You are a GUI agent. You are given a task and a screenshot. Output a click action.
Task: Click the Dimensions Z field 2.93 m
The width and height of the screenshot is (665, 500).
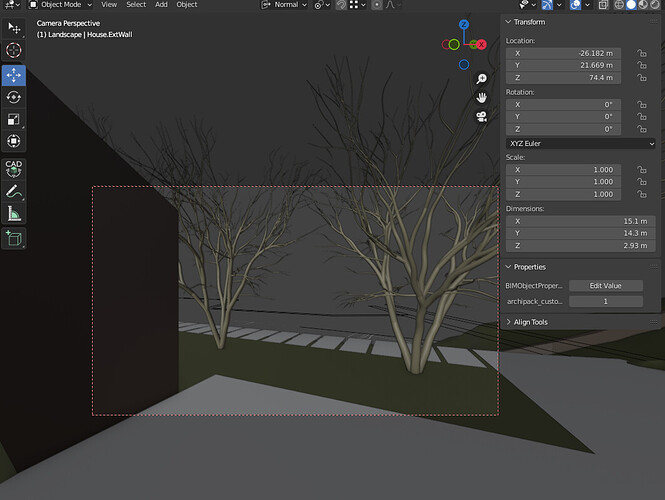click(x=580, y=246)
